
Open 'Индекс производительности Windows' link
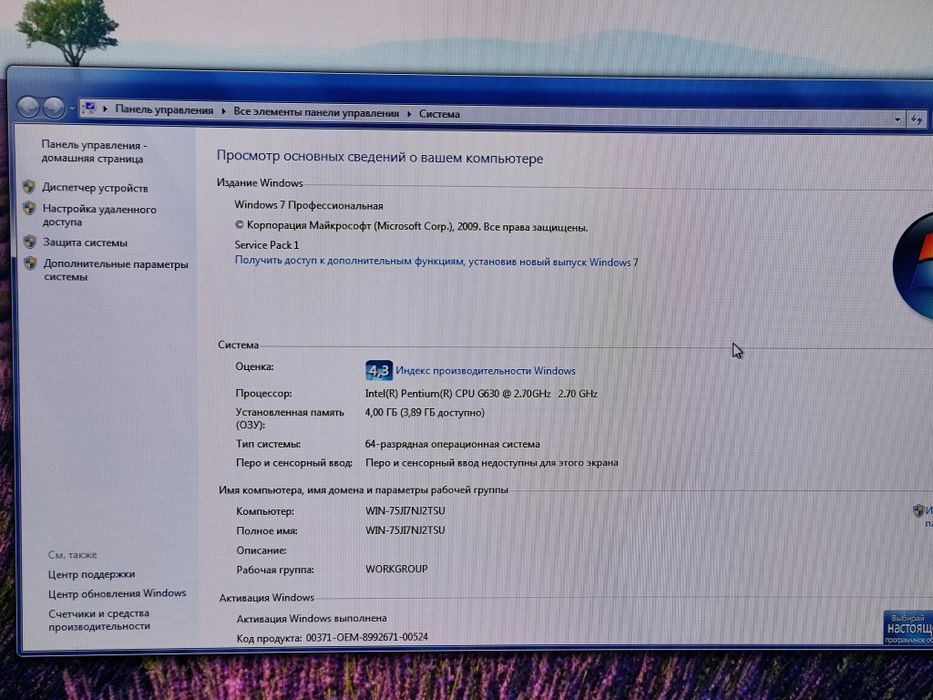point(486,371)
